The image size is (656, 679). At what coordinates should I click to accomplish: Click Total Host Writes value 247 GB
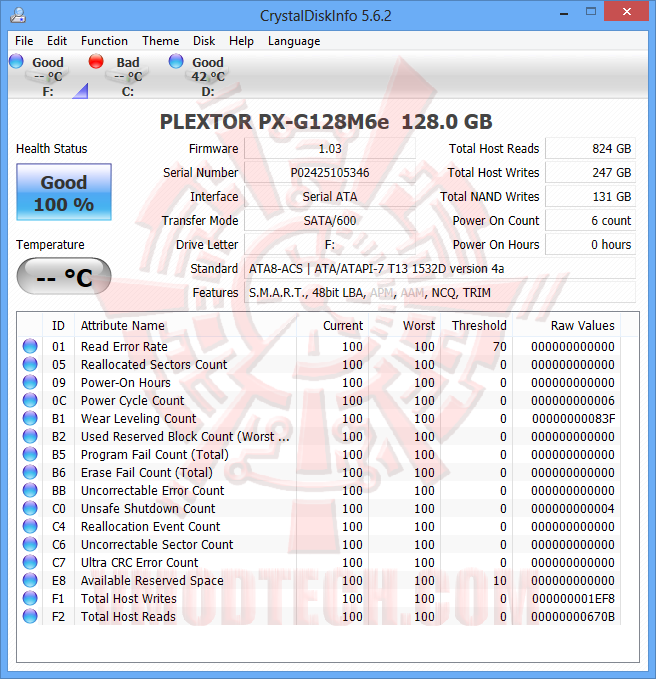point(590,173)
